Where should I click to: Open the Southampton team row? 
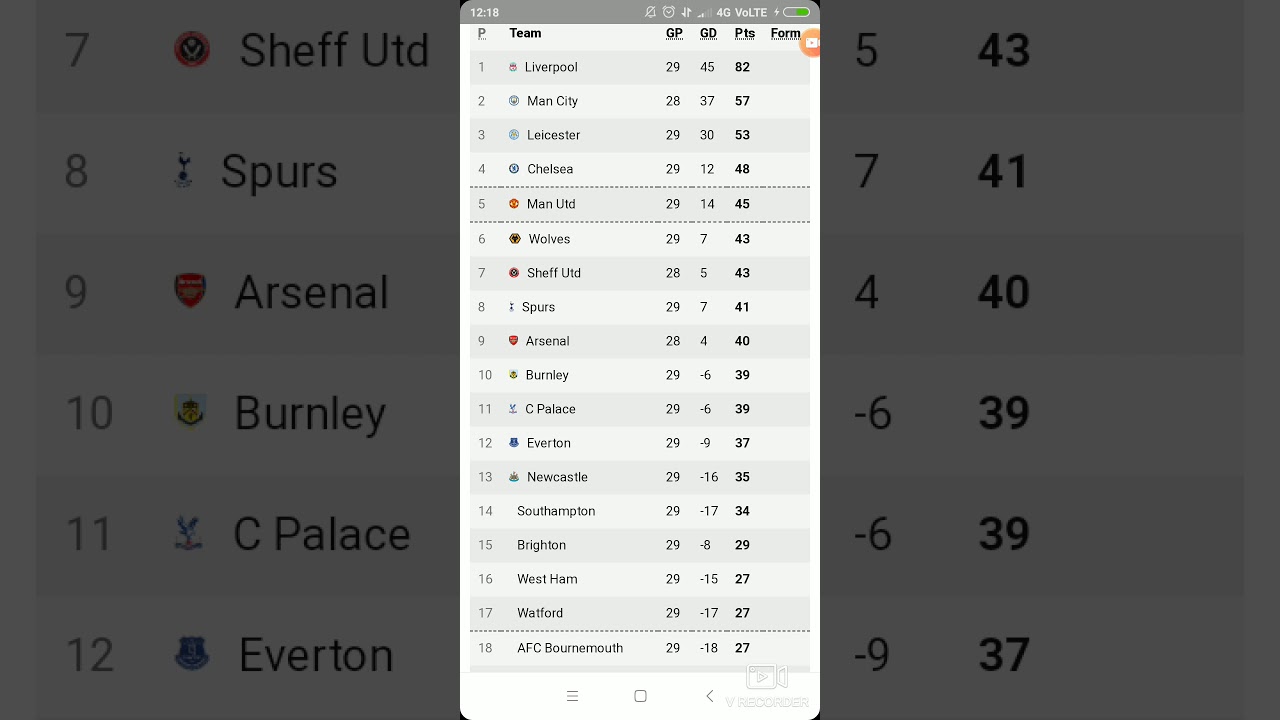(556, 511)
